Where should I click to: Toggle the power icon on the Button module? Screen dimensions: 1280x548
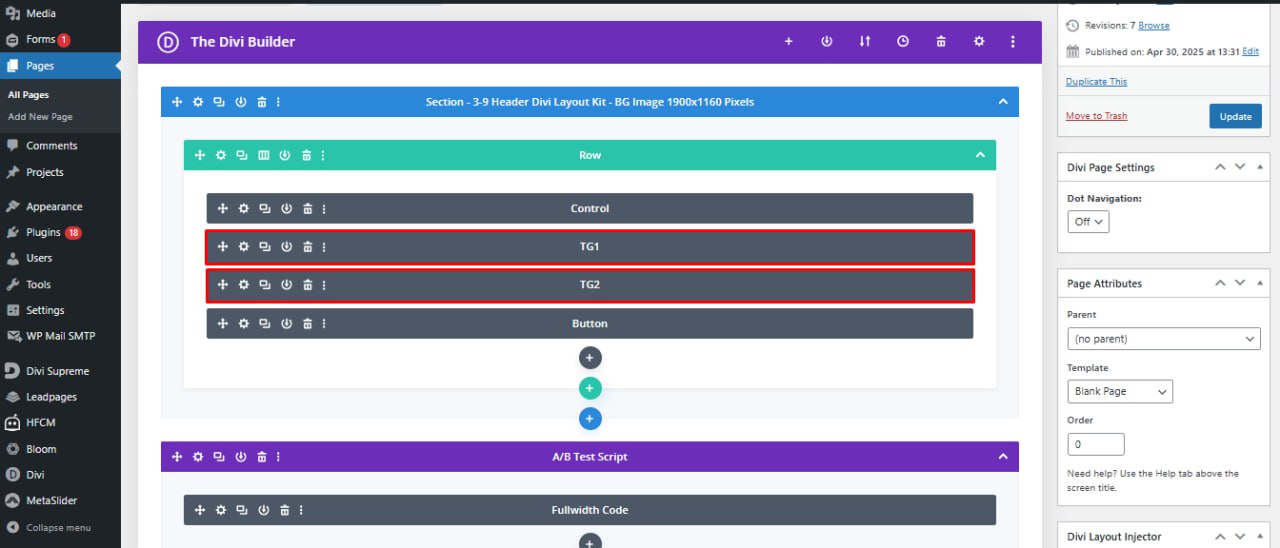[286, 323]
